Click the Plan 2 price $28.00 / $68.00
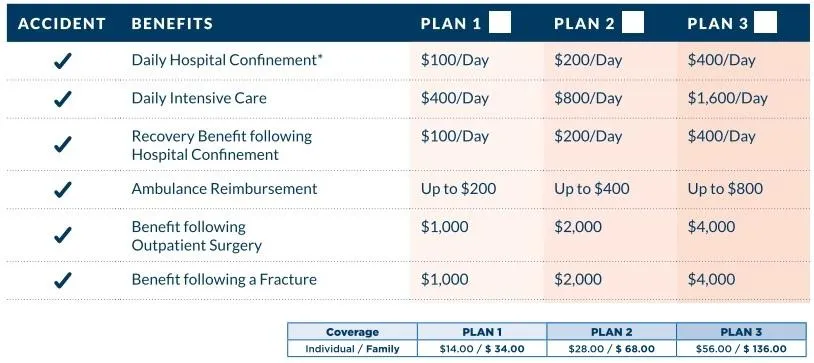The width and height of the screenshot is (814, 363). [612, 348]
